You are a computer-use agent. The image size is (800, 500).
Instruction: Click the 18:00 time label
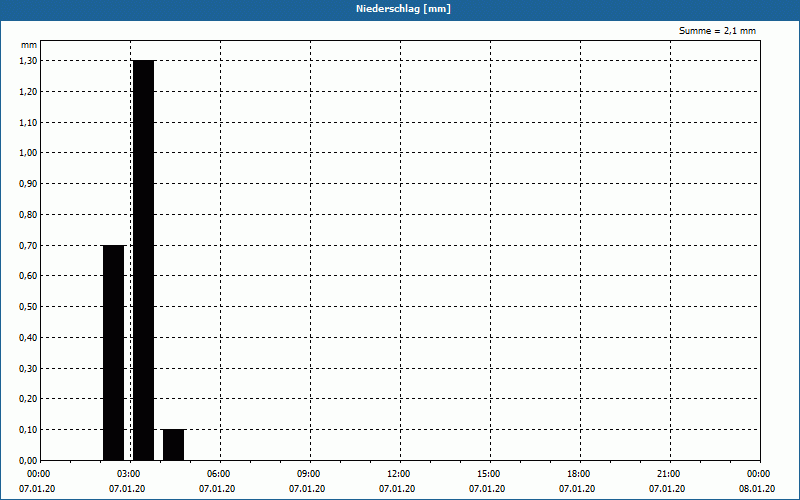[x=579, y=474]
